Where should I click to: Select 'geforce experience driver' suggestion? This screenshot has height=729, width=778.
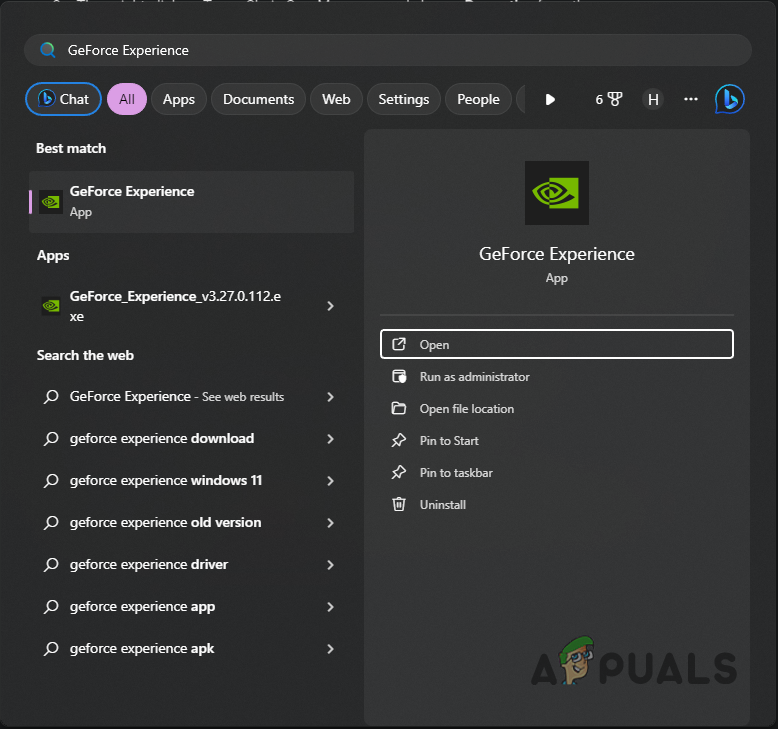click(x=192, y=565)
